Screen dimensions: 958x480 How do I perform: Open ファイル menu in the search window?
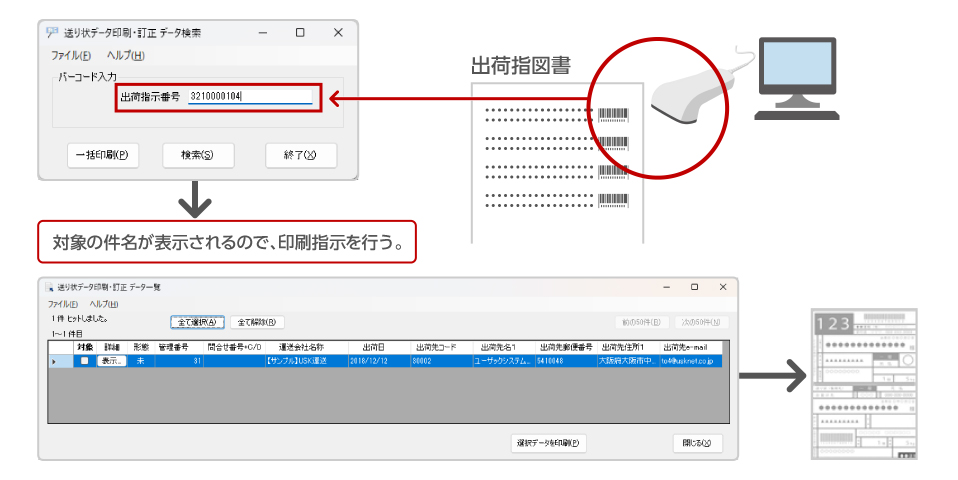70,56
